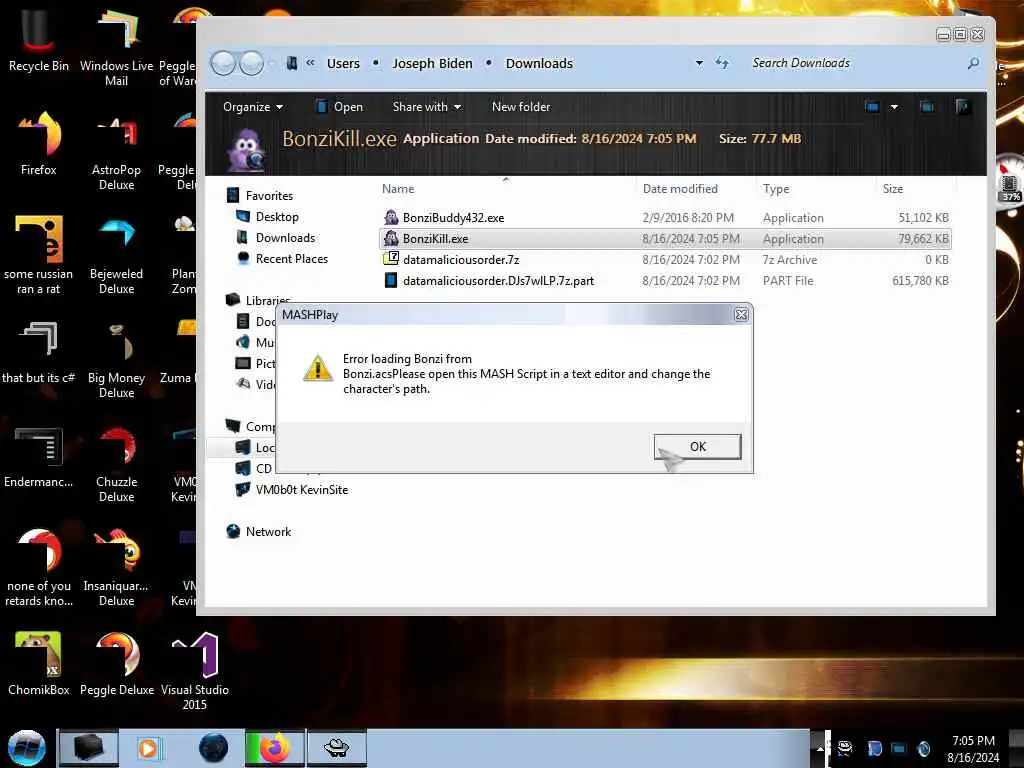This screenshot has width=1024, height=768.
Task: Click the Firefox taskbar button
Action: [275, 748]
